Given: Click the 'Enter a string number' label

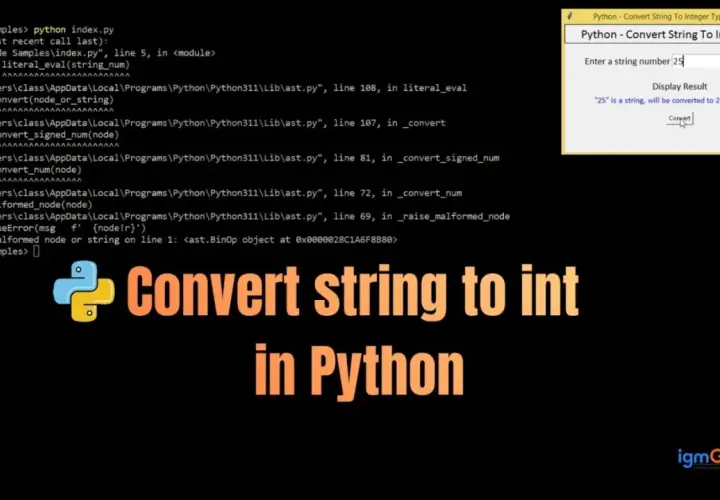Looking at the screenshot, I should (627, 61).
